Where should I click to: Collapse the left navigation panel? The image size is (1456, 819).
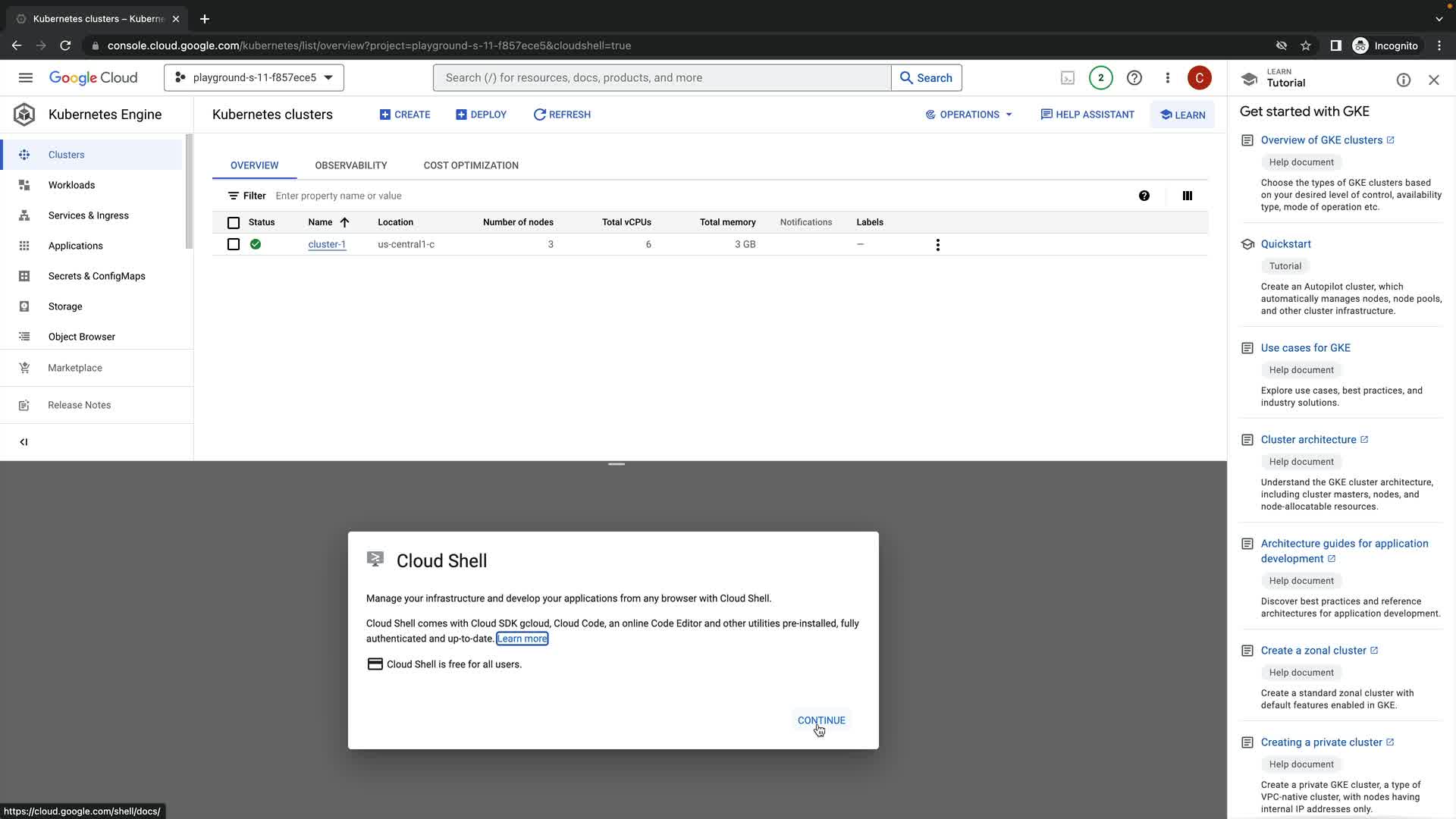[x=24, y=442]
